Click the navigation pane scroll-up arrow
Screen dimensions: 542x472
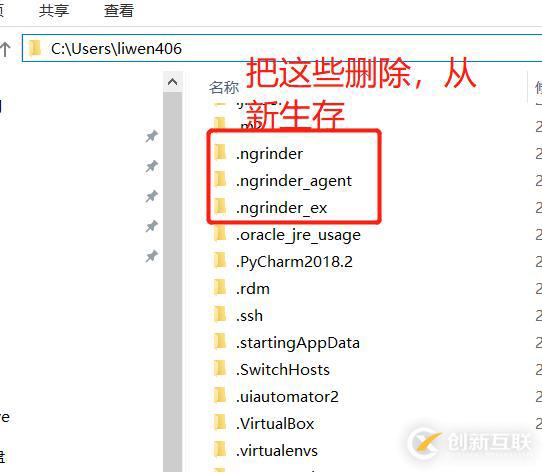(172, 82)
